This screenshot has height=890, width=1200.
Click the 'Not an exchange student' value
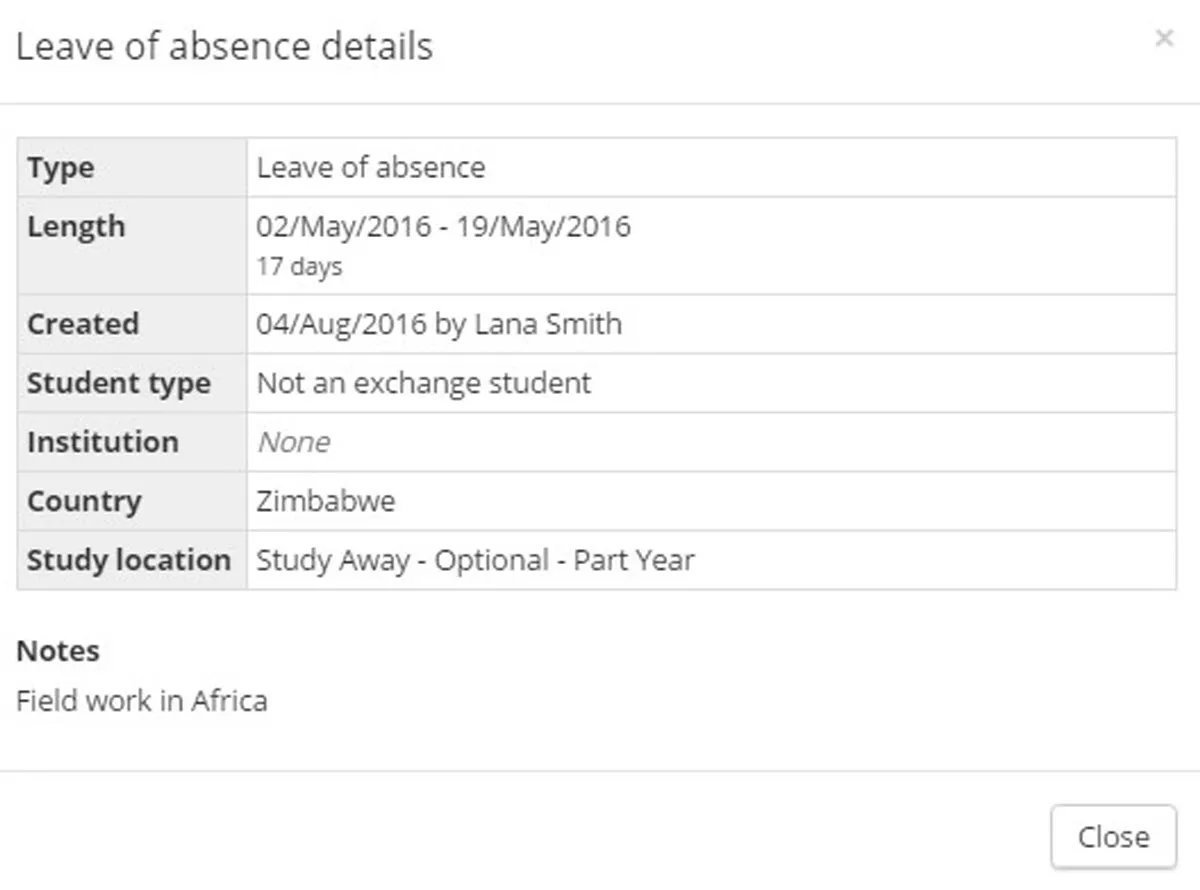423,382
